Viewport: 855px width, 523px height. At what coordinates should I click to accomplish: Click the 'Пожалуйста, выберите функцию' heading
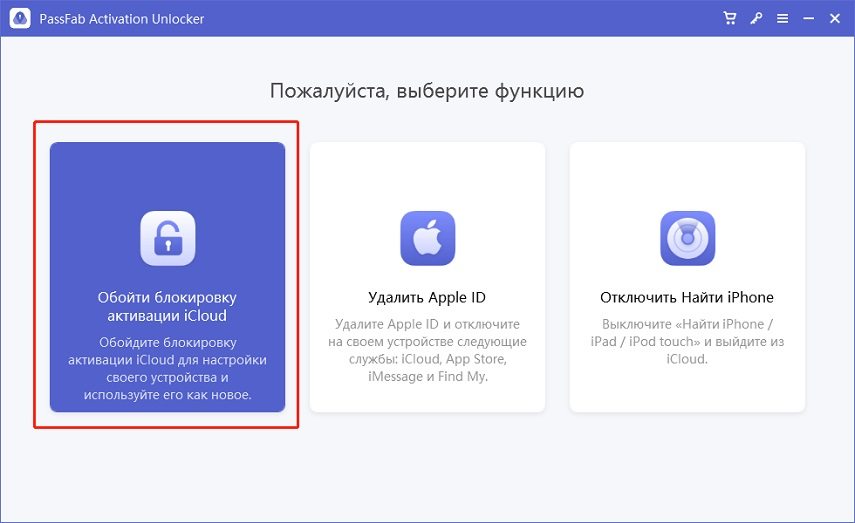[x=427, y=91]
